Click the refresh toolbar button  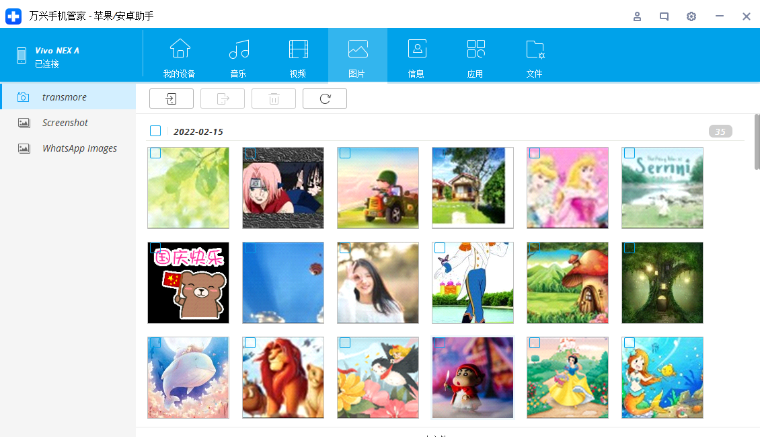325,99
